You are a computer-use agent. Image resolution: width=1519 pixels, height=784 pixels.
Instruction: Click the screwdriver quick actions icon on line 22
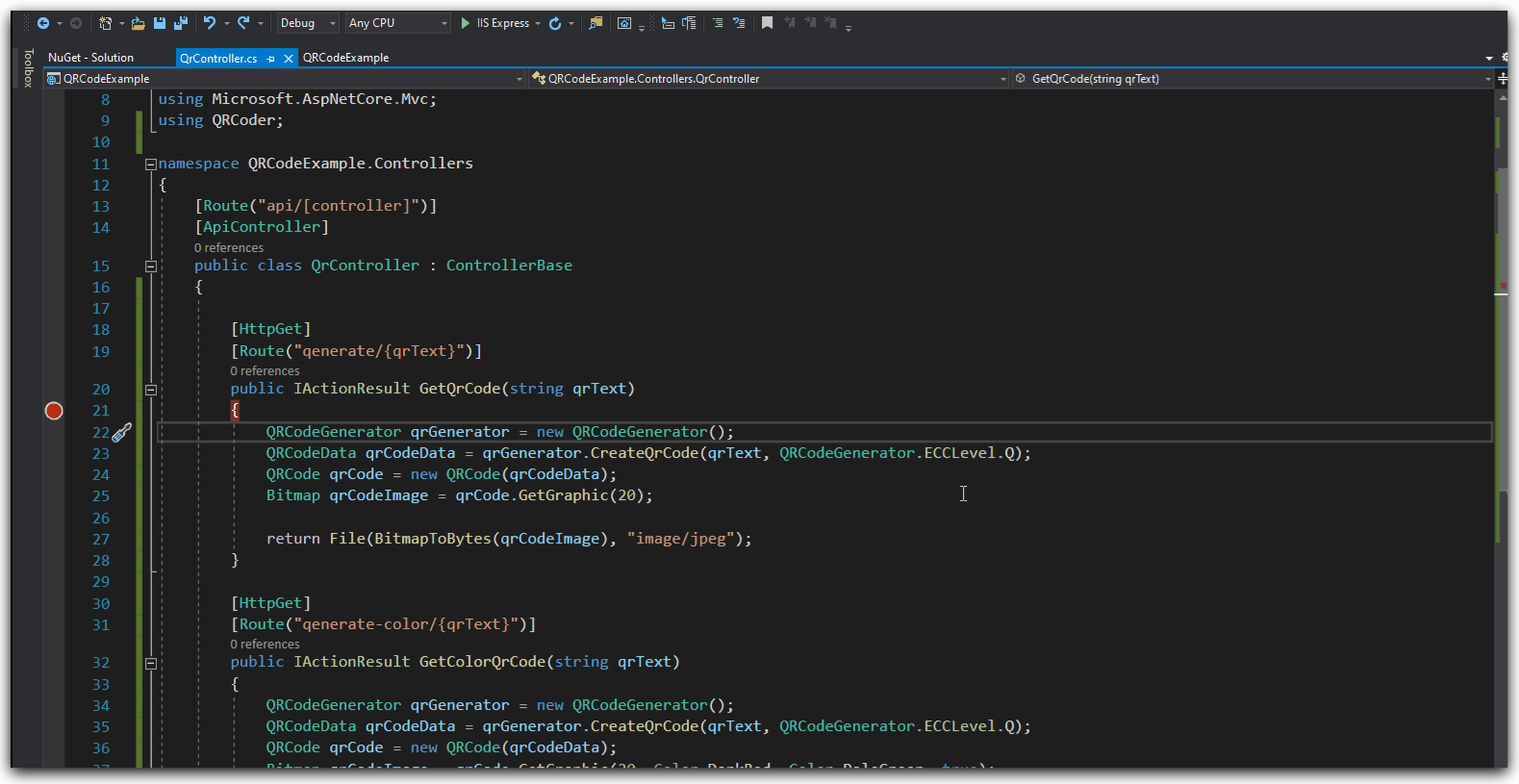click(122, 433)
